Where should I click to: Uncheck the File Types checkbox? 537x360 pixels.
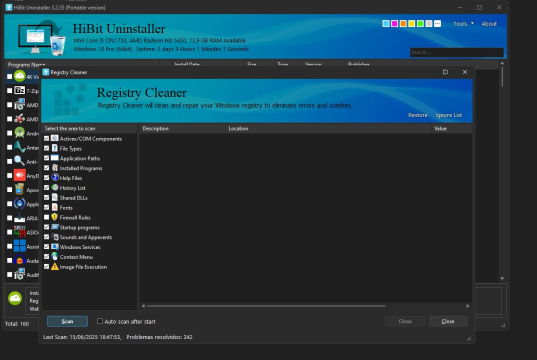click(47, 148)
